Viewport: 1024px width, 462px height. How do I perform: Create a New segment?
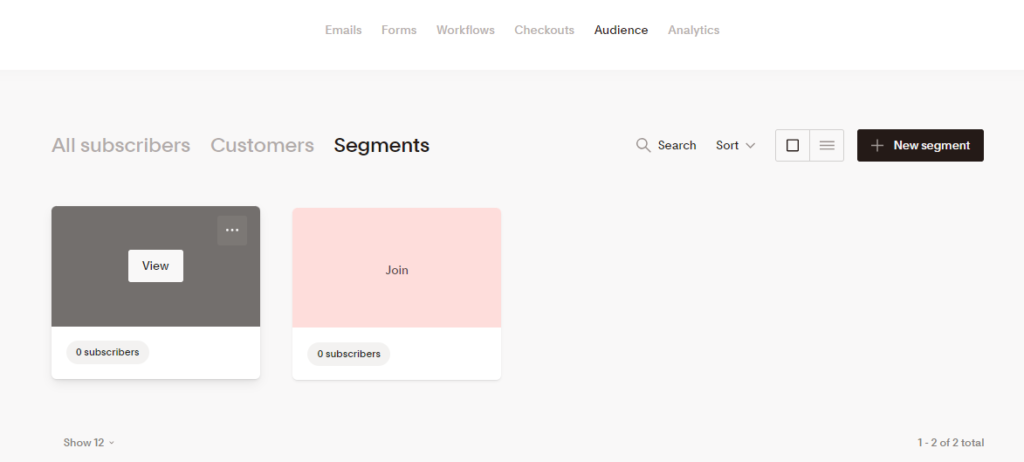tap(920, 145)
